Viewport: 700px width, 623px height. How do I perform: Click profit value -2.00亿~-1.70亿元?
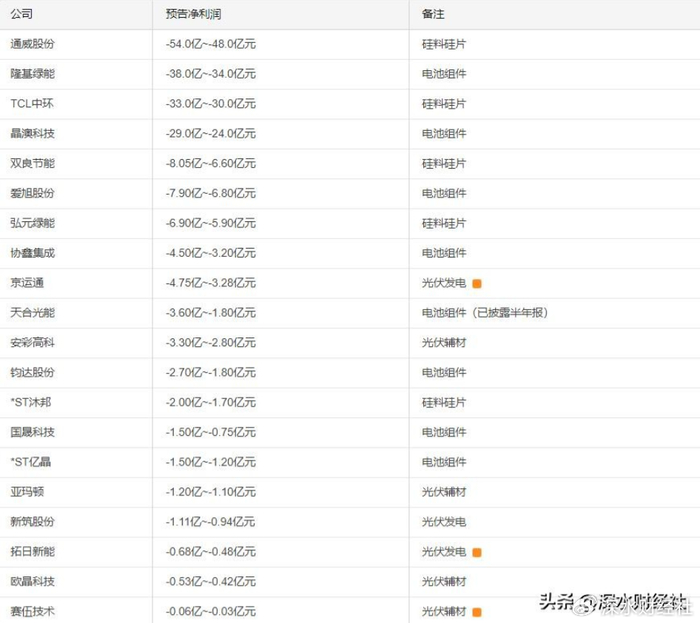[211, 403]
